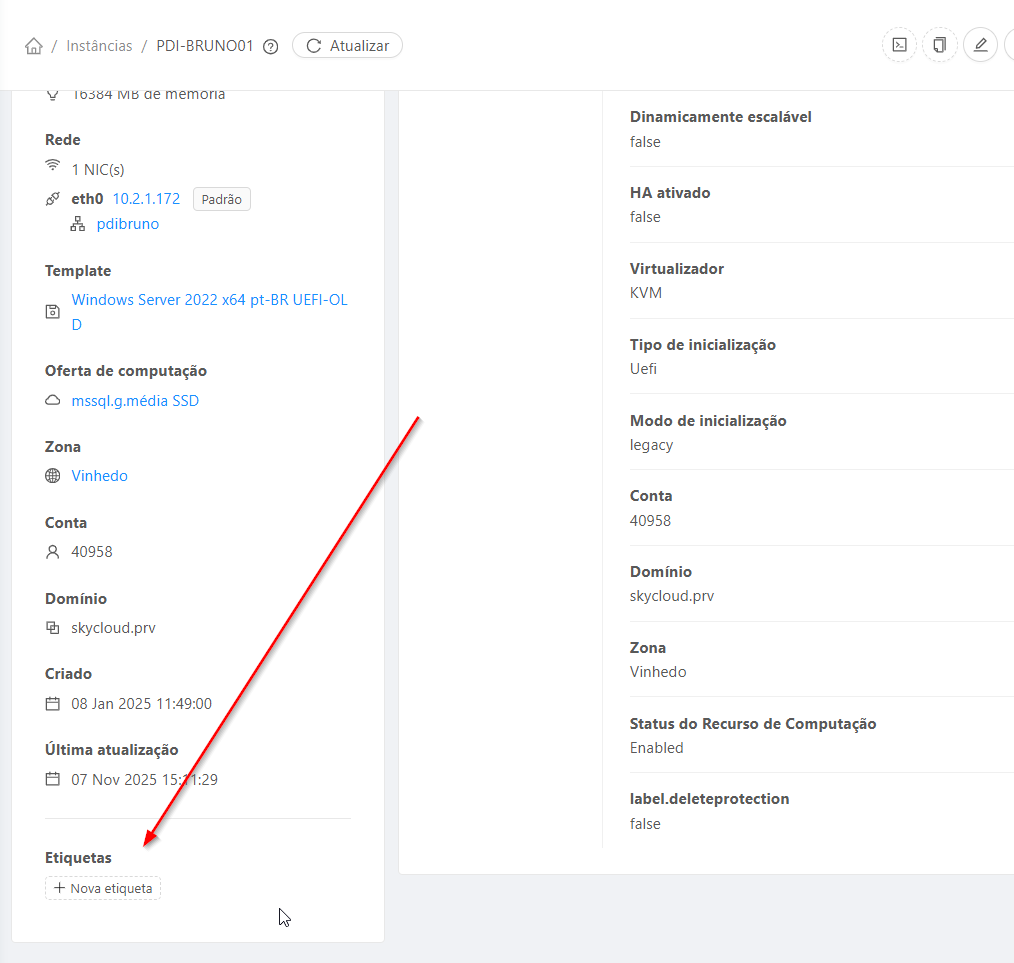
Task: Click the calendar icon beside Criado date
Action: (53, 704)
